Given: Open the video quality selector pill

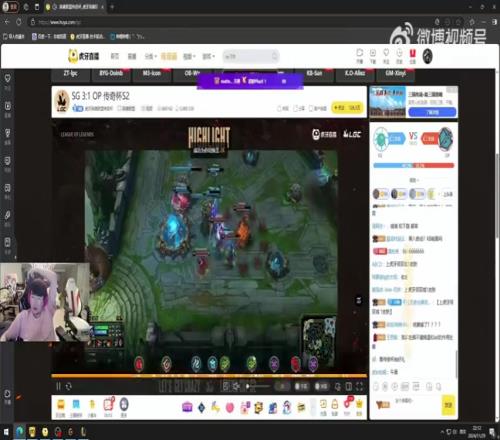Looking at the screenshot, I should 282,386.
